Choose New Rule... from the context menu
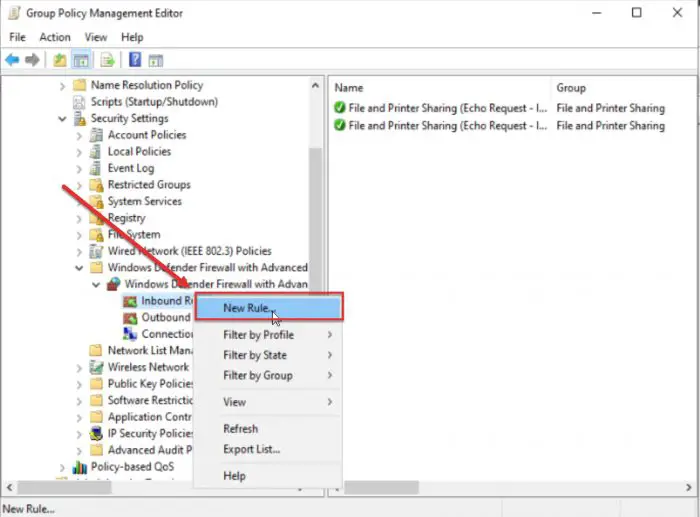Screen dimensions: 700x517 (269, 307)
